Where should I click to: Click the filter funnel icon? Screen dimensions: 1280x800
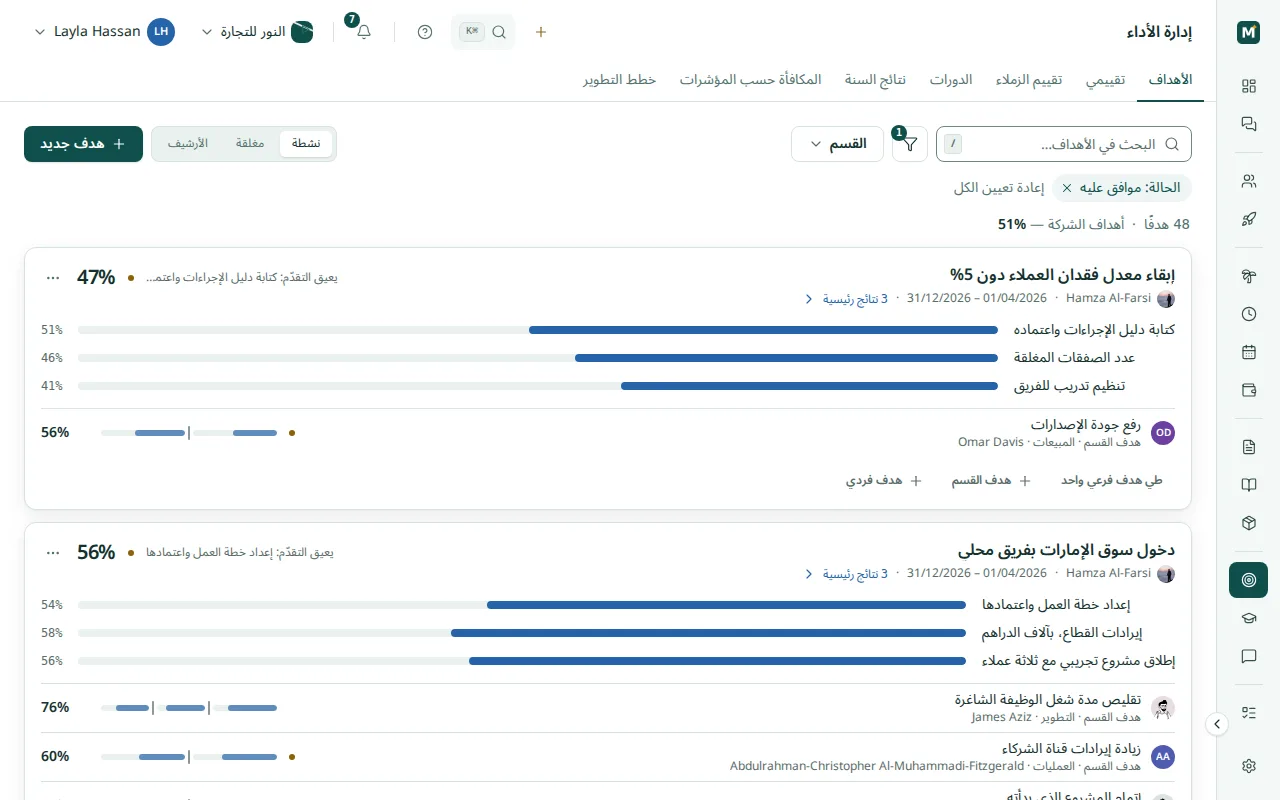[910, 144]
